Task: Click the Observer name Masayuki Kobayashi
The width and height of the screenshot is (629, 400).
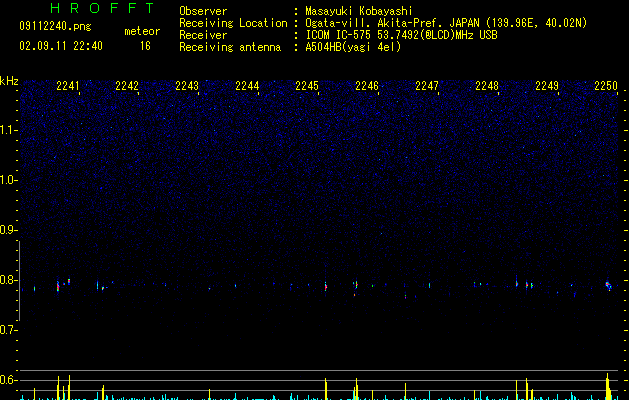Action: pyautogui.click(x=359, y=11)
